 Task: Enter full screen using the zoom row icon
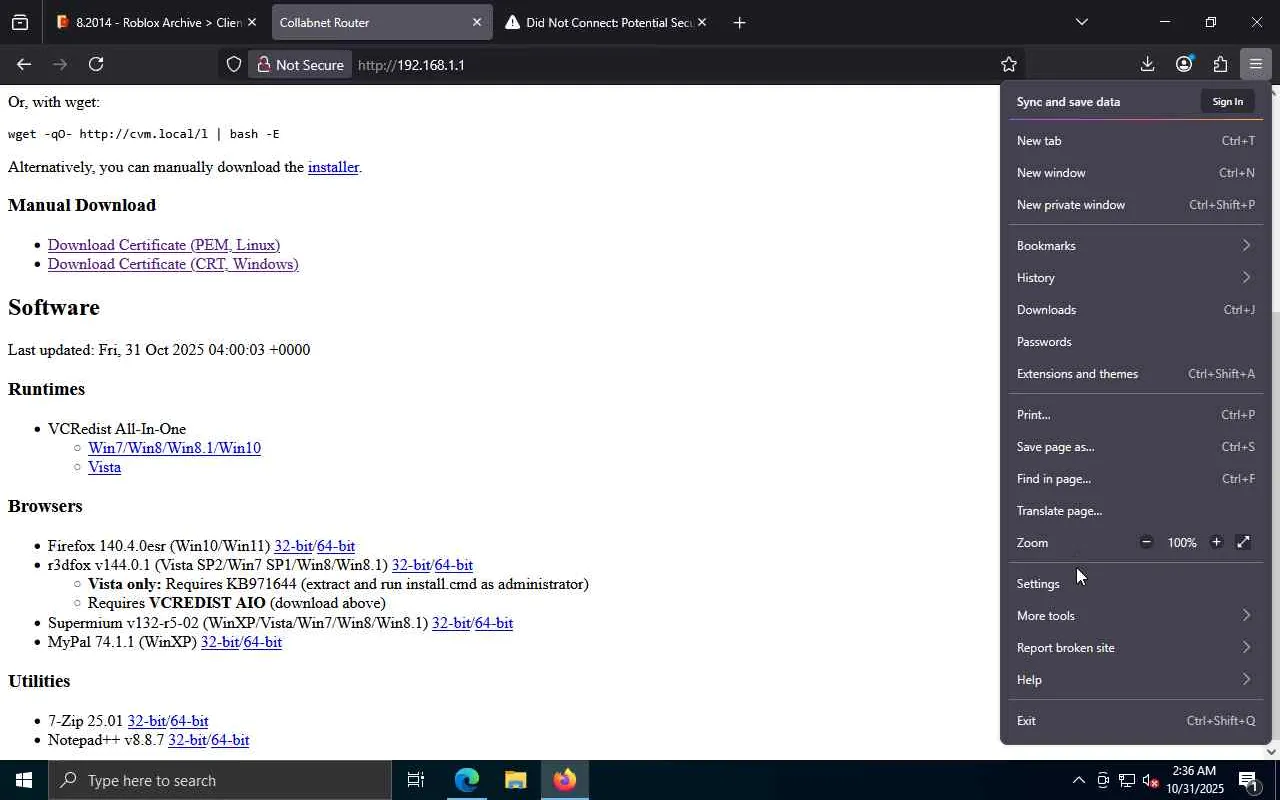tap(1243, 542)
